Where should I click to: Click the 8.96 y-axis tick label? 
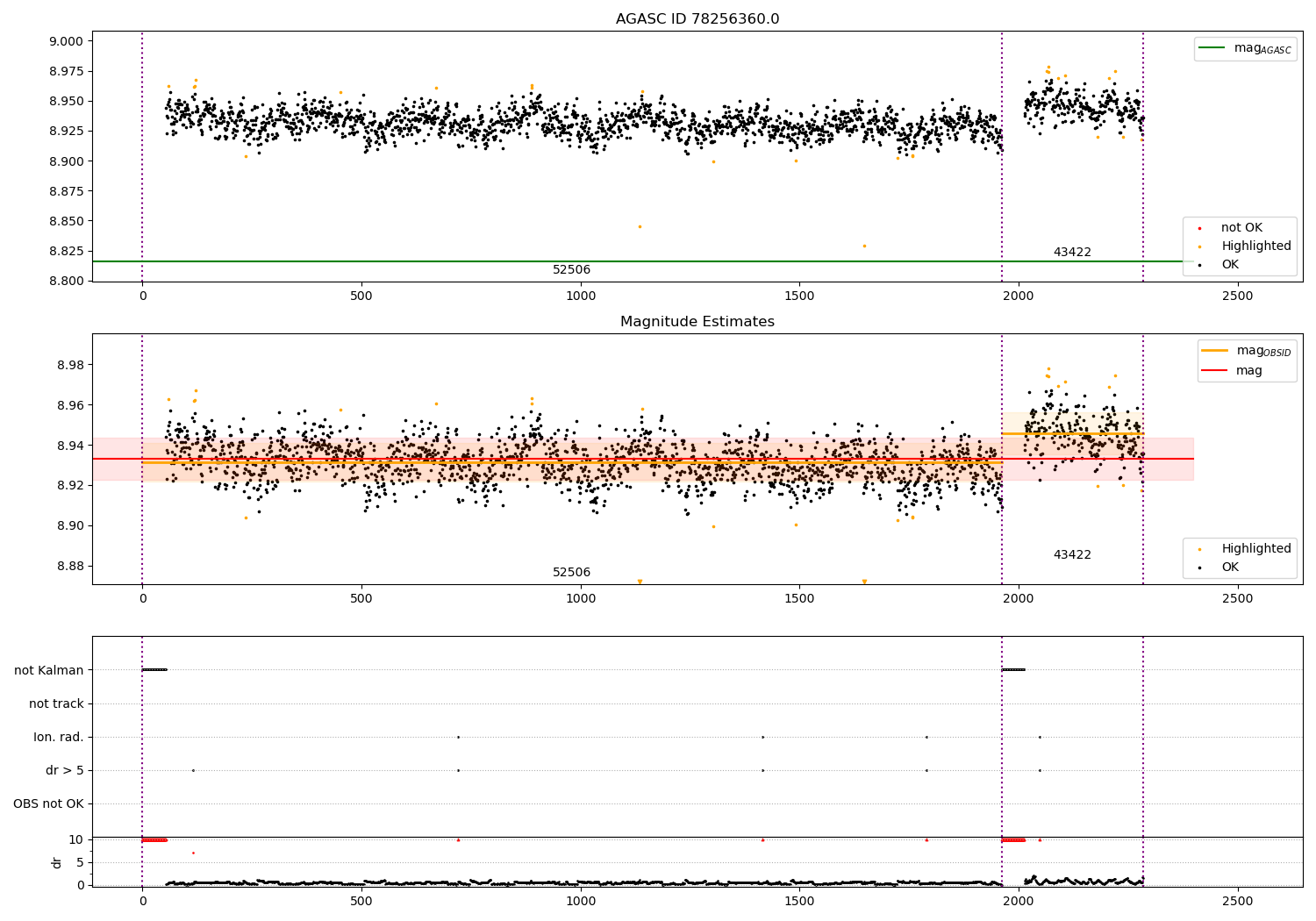click(x=69, y=405)
